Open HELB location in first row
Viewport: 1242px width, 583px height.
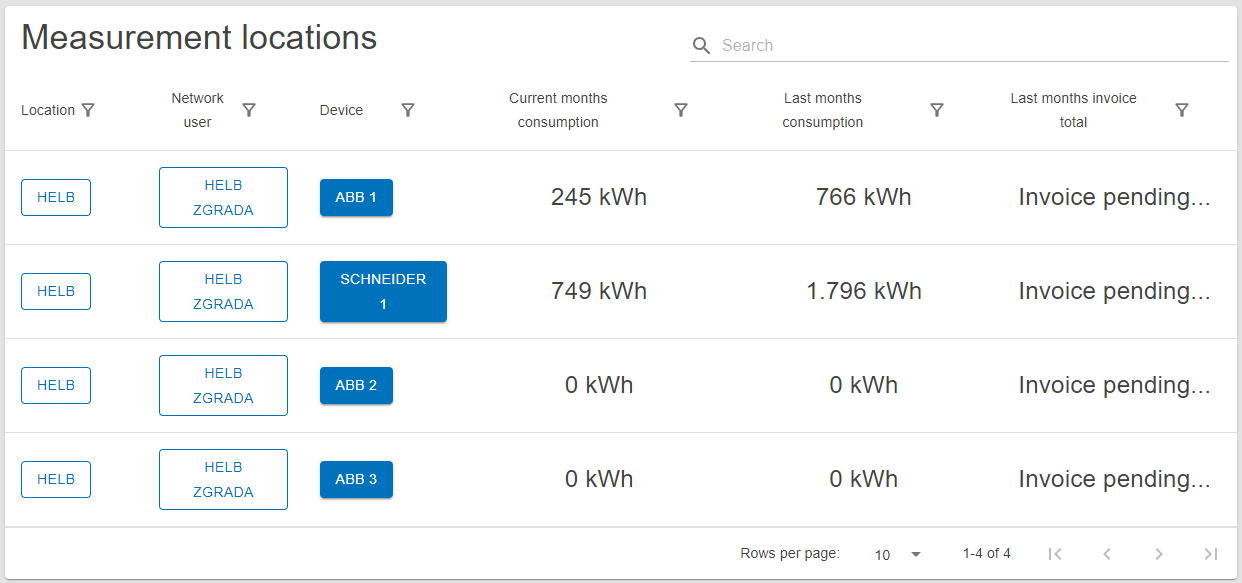coord(56,198)
